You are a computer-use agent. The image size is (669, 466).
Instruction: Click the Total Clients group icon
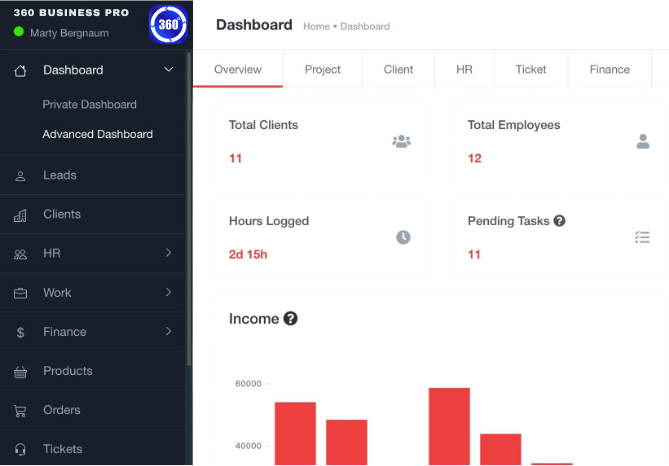(x=401, y=142)
